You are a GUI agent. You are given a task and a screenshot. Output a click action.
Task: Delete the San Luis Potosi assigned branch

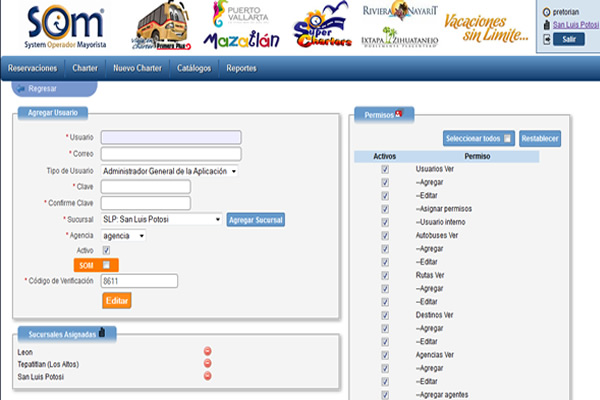pos(208,376)
